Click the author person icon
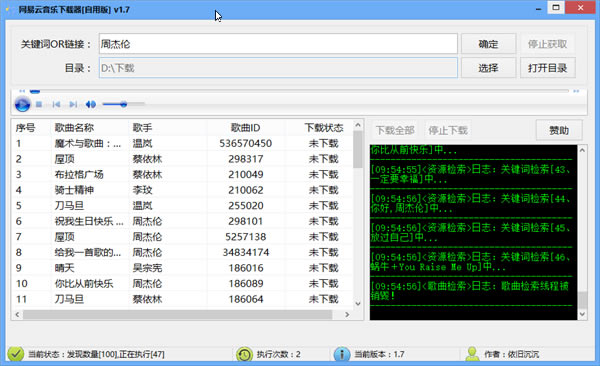The image size is (600, 366). click(473, 354)
